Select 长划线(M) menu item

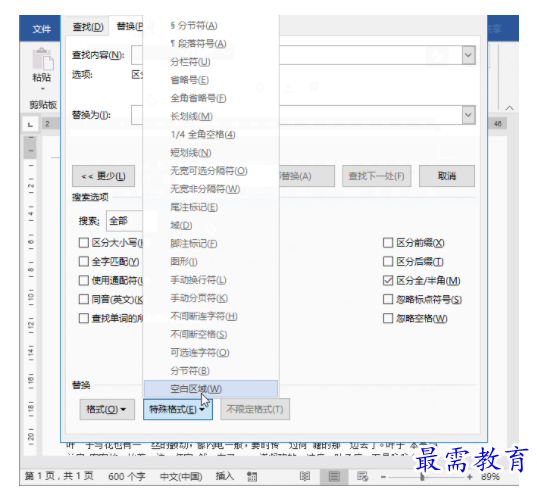pyautogui.click(x=211, y=116)
